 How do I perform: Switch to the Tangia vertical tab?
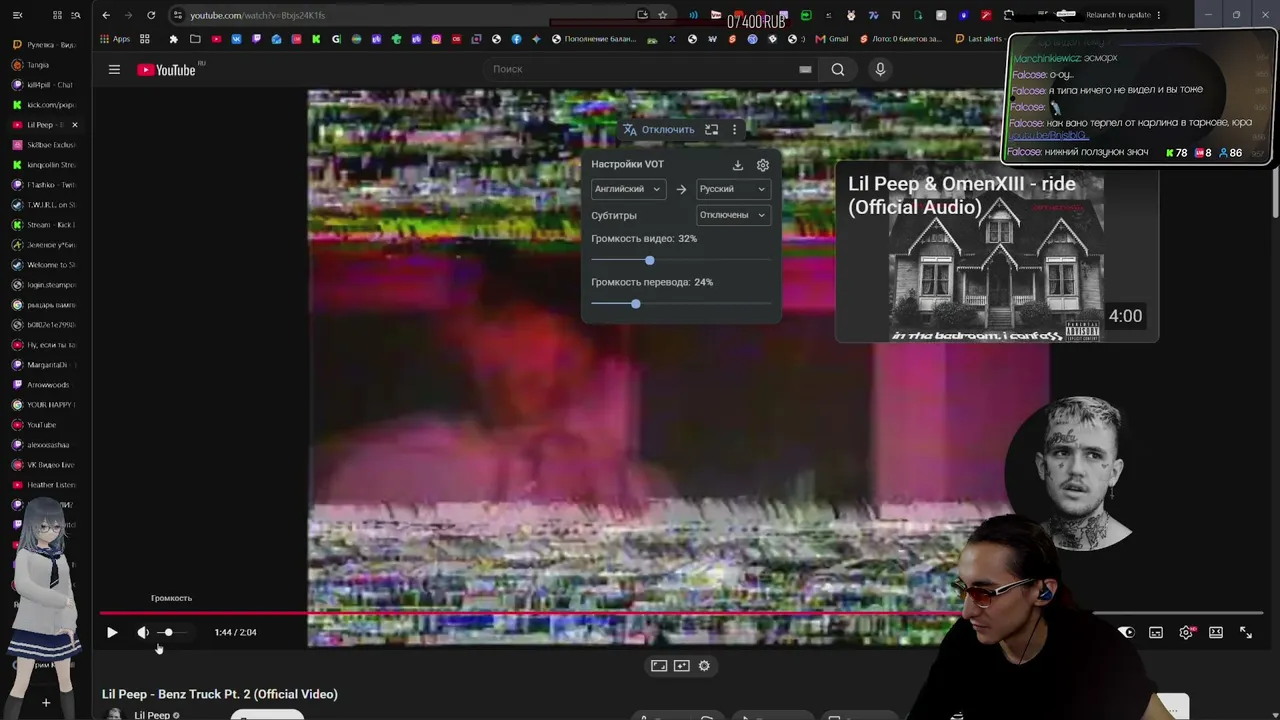[45, 65]
